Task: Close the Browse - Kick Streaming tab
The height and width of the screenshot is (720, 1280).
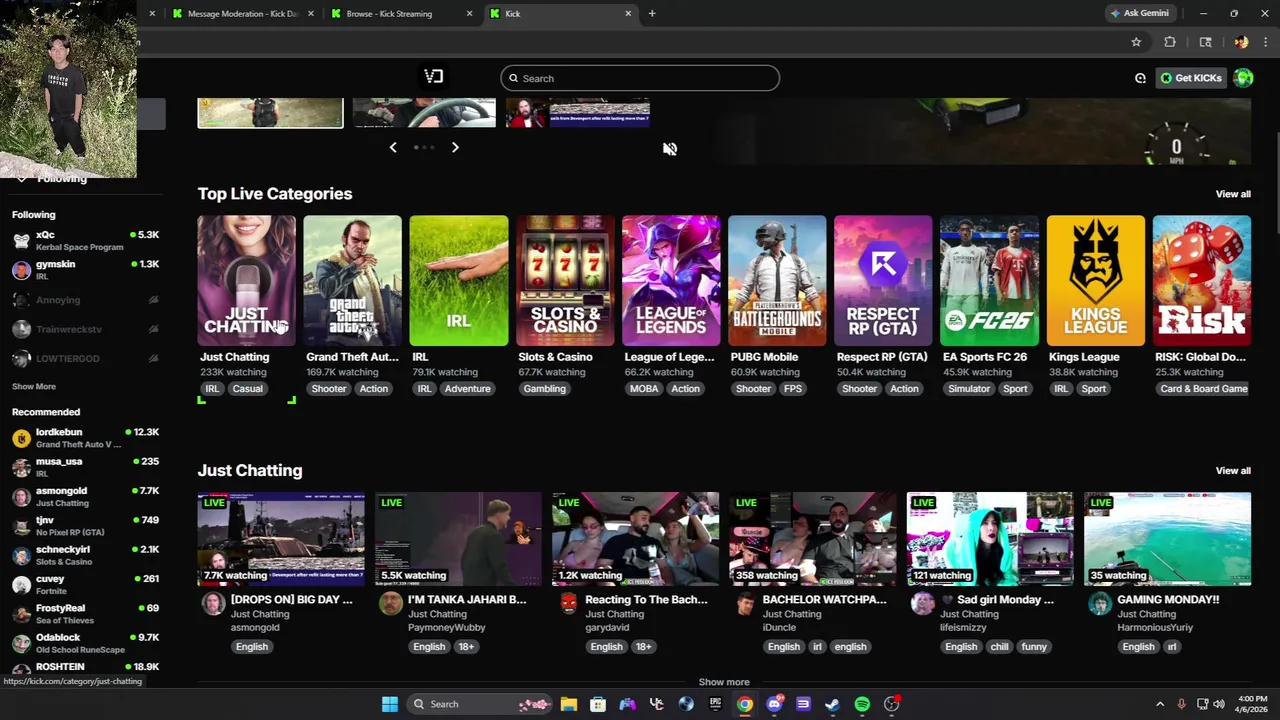Action: click(x=469, y=13)
